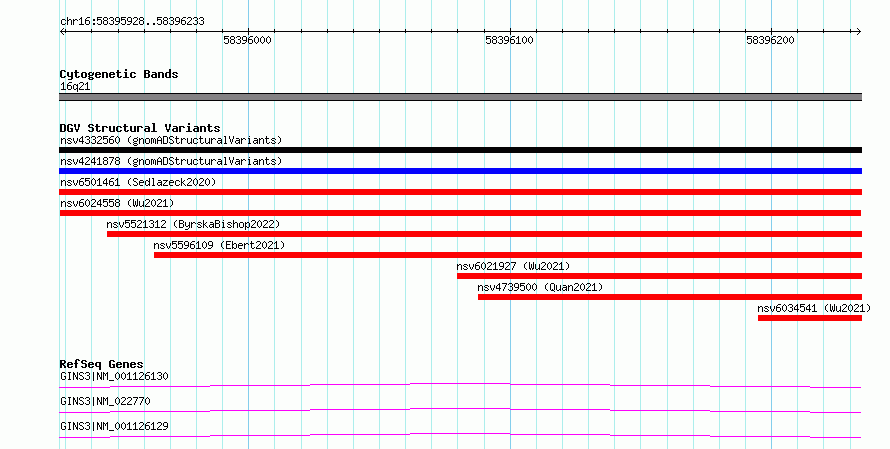
Task: Select the magenta GINS3|NM_001126129 transcript line
Action: click(460, 436)
